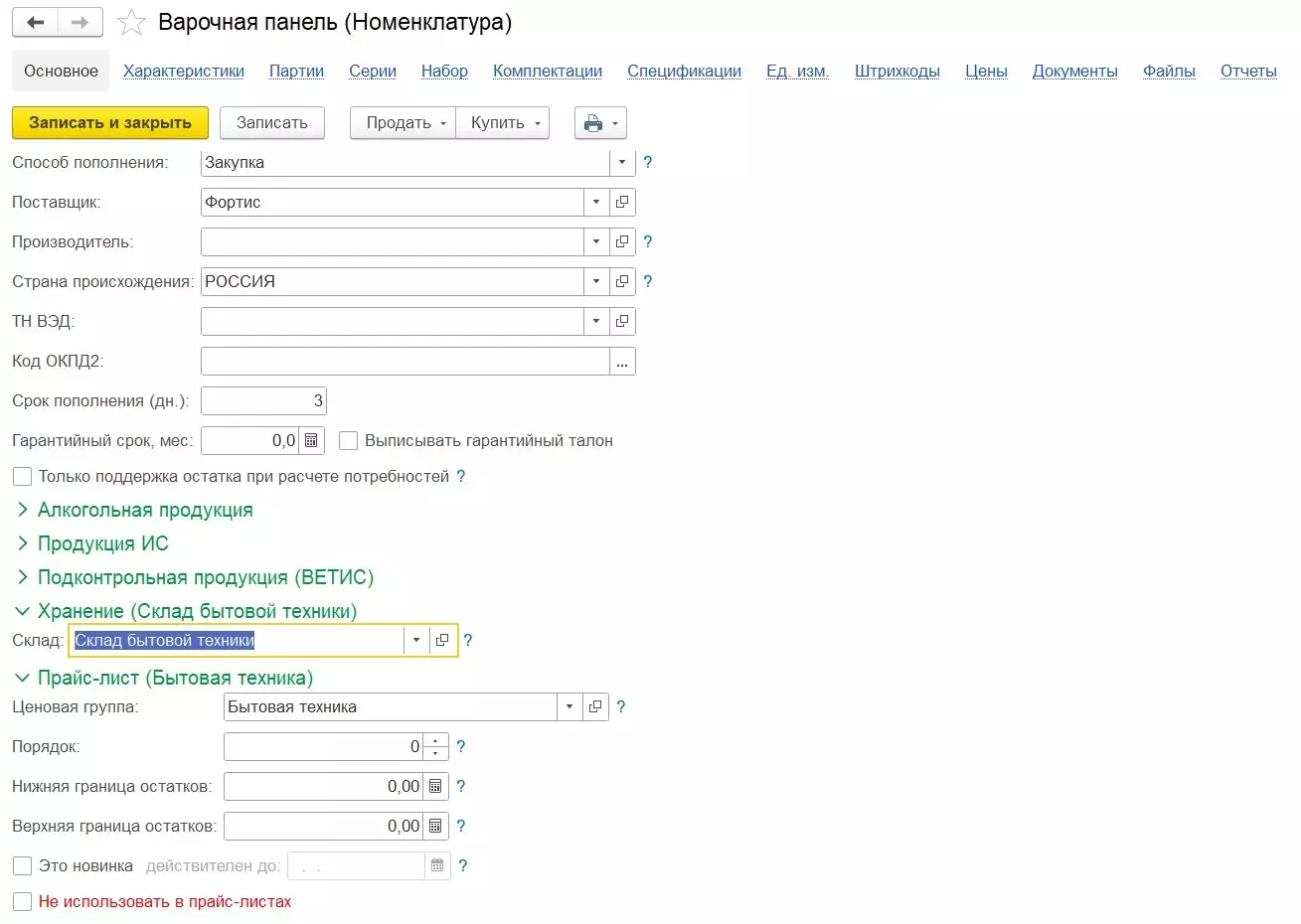The width and height of the screenshot is (1301, 924).
Task: Click the Записать button
Action: tap(271, 123)
